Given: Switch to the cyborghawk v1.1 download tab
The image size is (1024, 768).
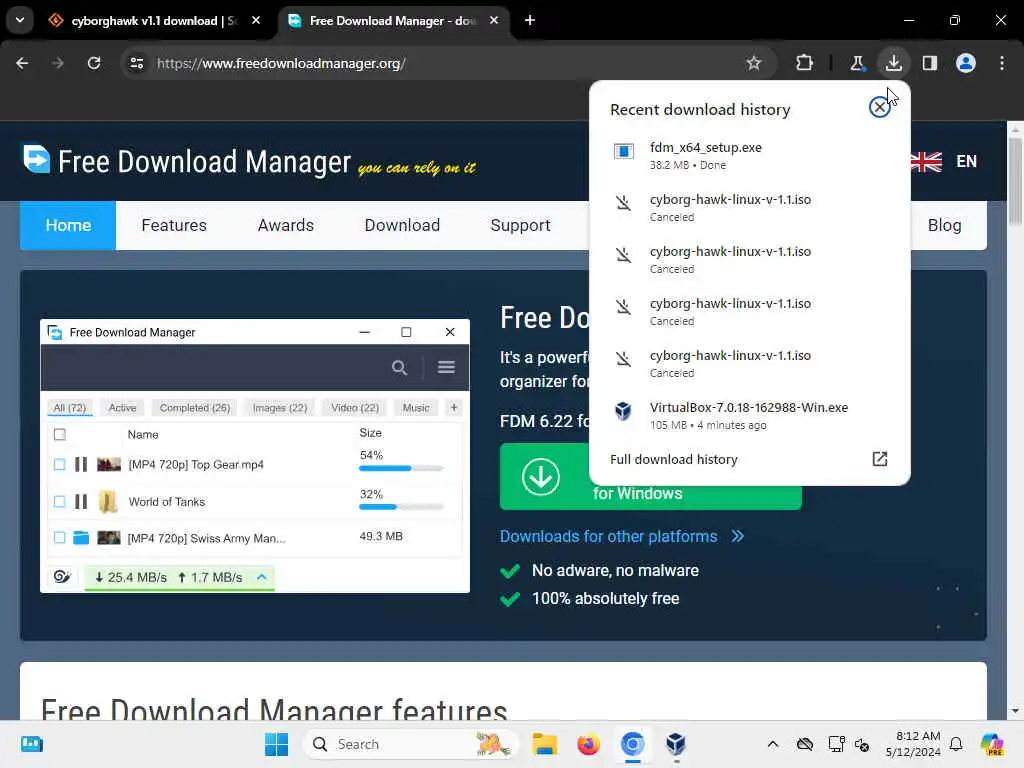Looking at the screenshot, I should point(153,21).
